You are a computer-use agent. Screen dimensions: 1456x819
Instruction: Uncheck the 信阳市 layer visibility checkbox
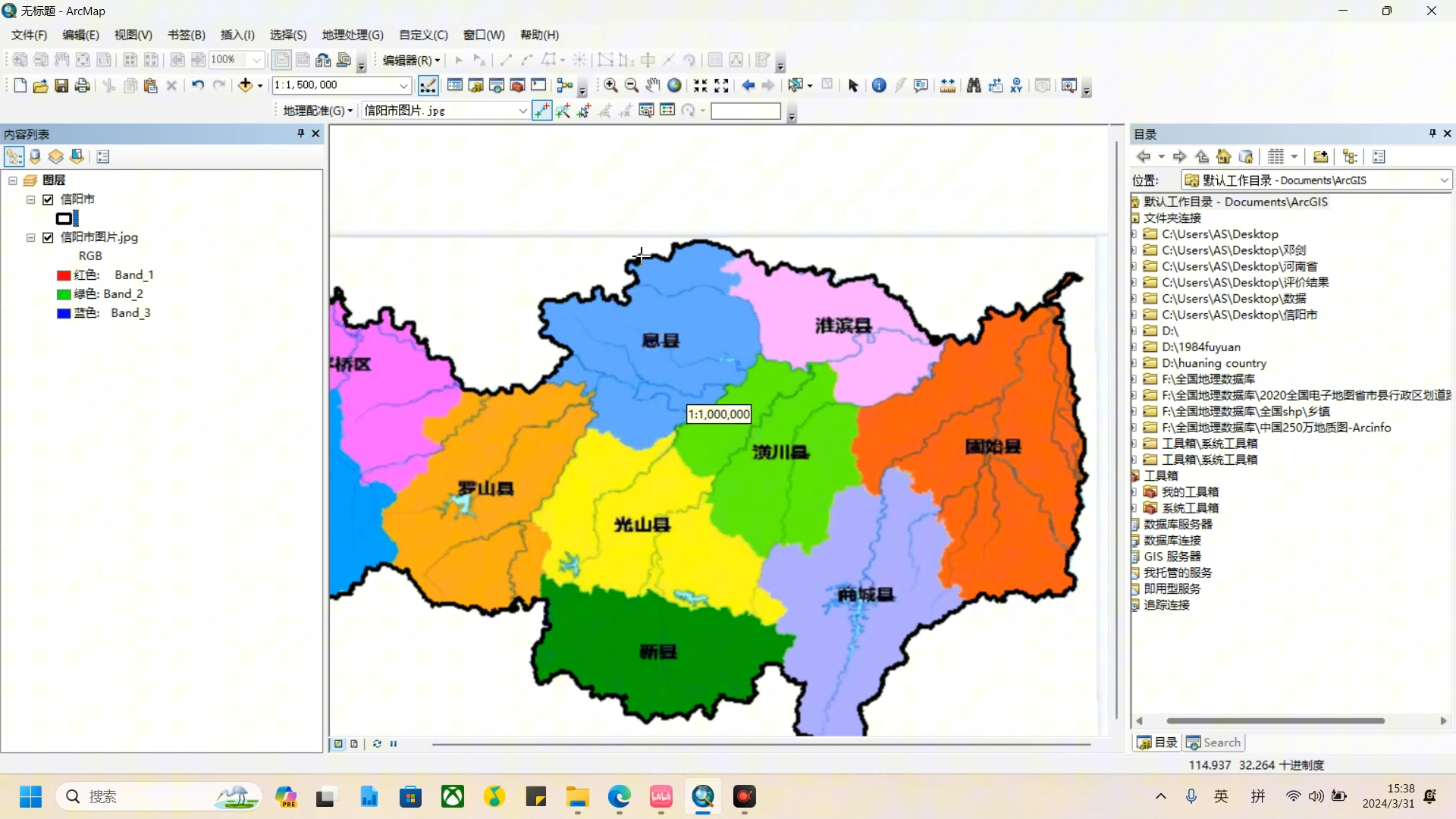click(x=49, y=199)
